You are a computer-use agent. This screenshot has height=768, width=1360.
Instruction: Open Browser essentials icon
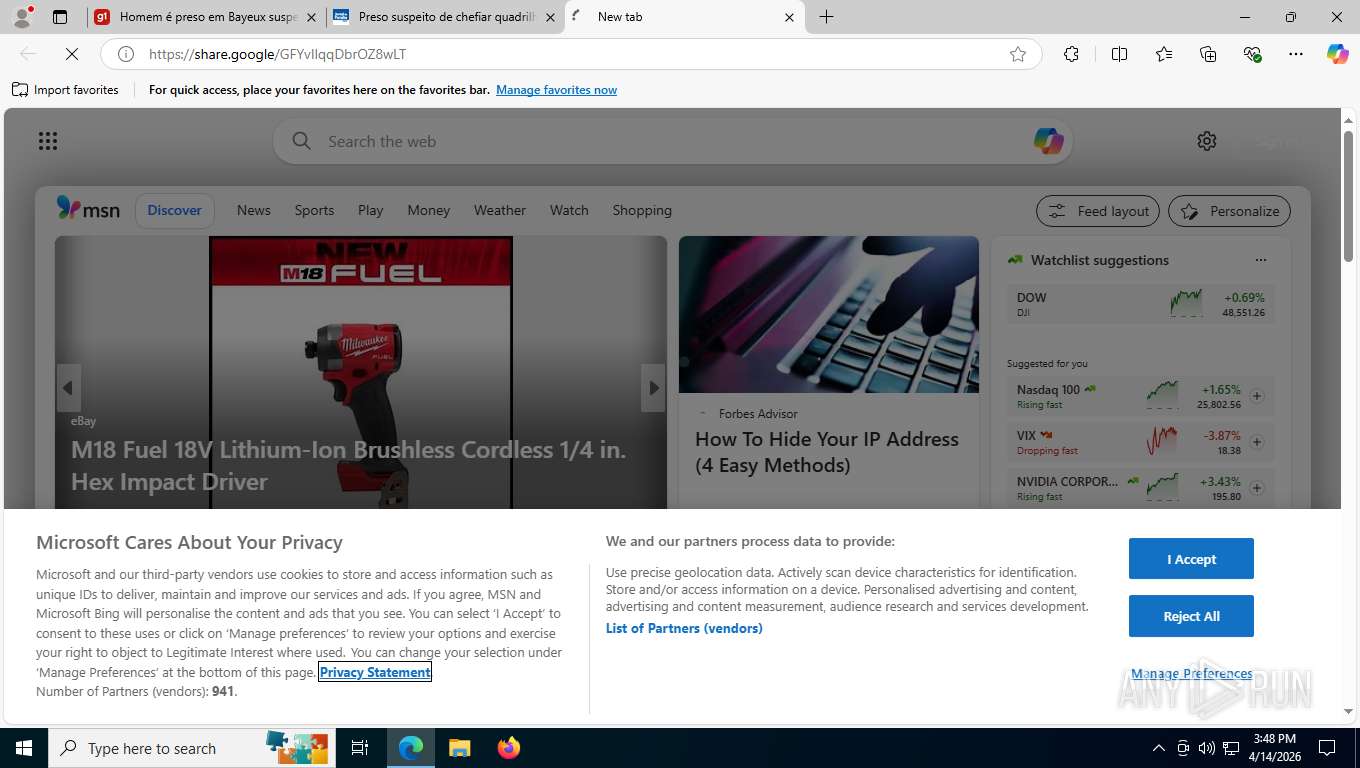click(x=1252, y=54)
